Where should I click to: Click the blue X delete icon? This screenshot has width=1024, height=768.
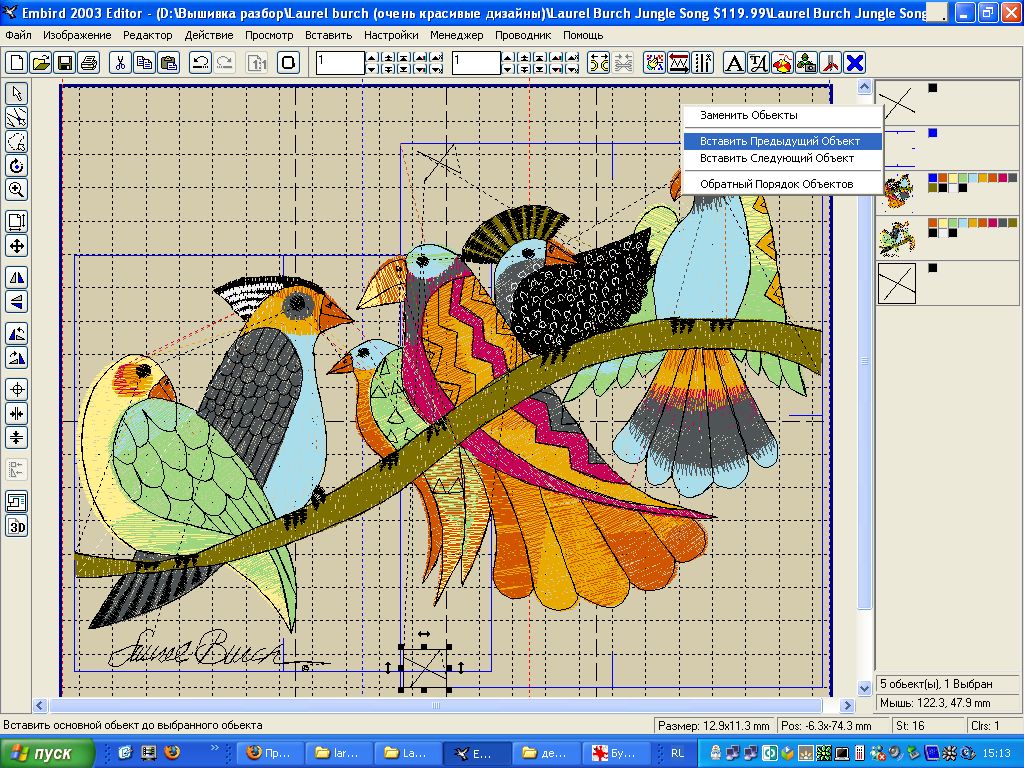pyautogui.click(x=854, y=63)
